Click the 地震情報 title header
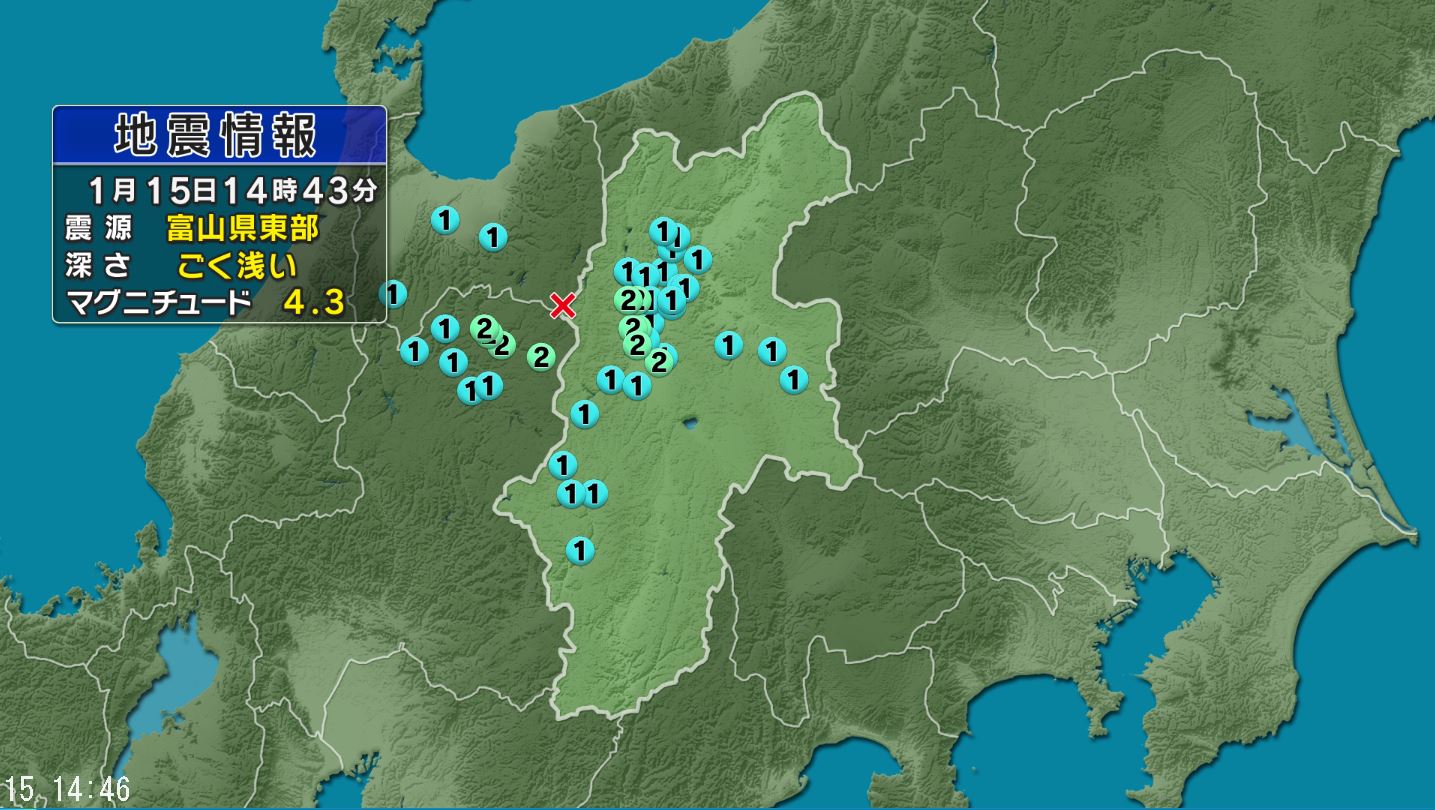Screen dimensions: 1435x810 (219, 134)
